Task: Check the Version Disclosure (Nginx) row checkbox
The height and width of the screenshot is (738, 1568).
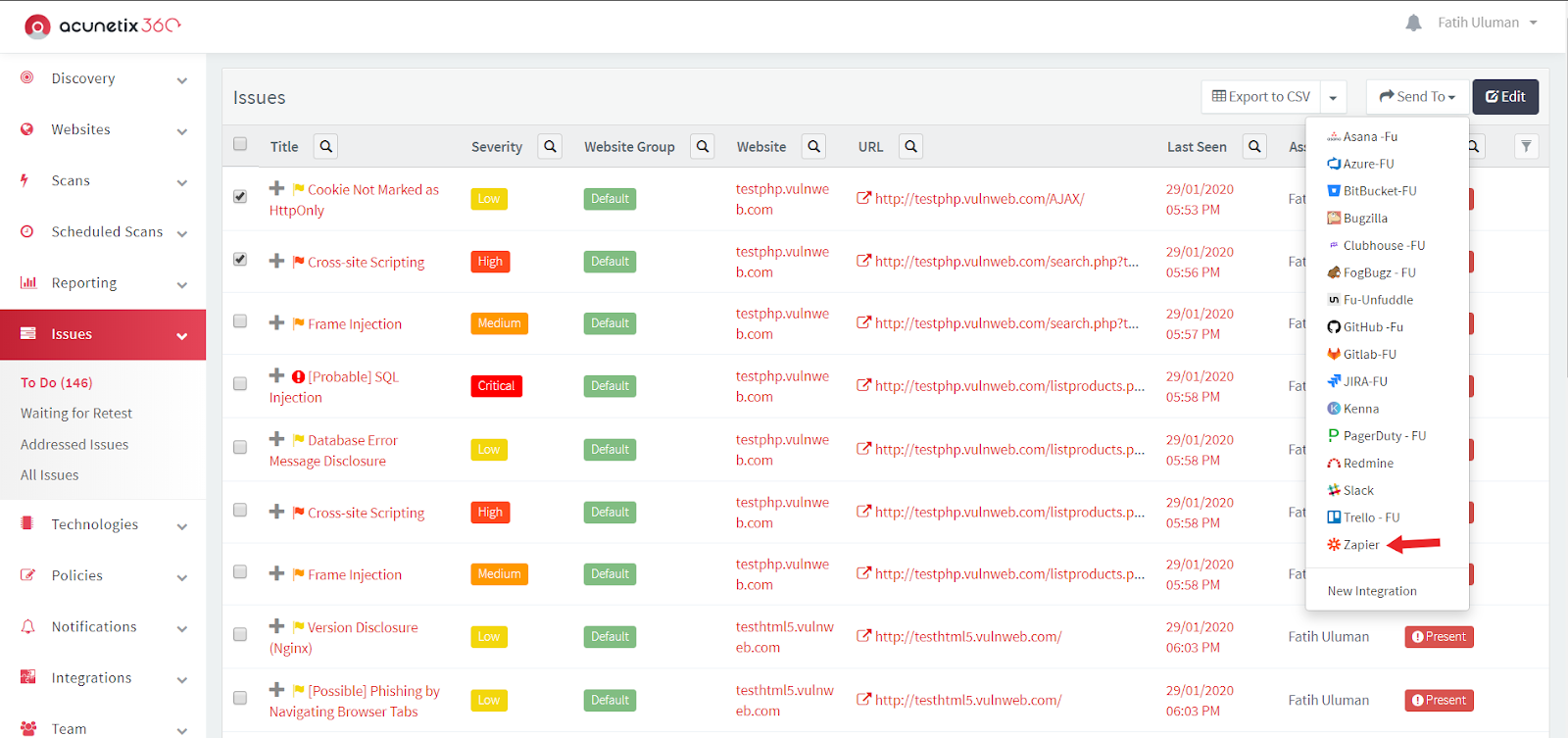Action: (240, 634)
